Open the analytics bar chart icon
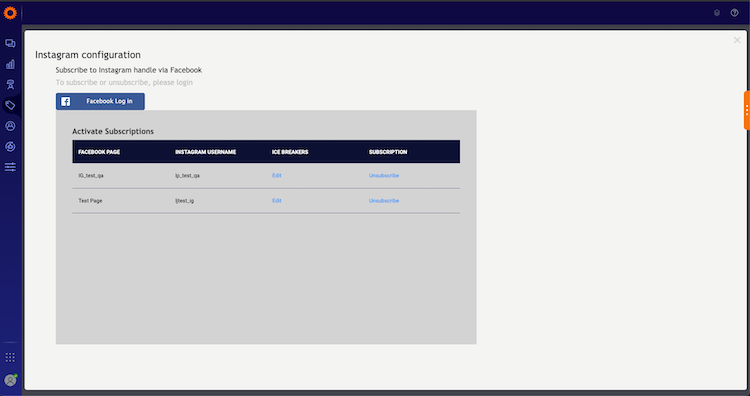The image size is (750, 396). pos(10,64)
